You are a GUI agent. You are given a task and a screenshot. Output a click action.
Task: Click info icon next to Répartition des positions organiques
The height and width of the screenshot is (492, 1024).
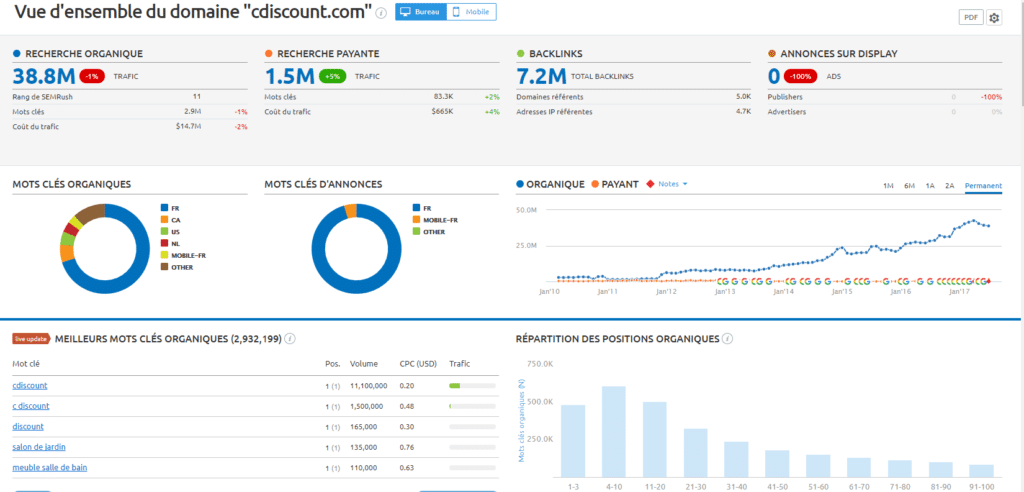[x=728, y=338]
